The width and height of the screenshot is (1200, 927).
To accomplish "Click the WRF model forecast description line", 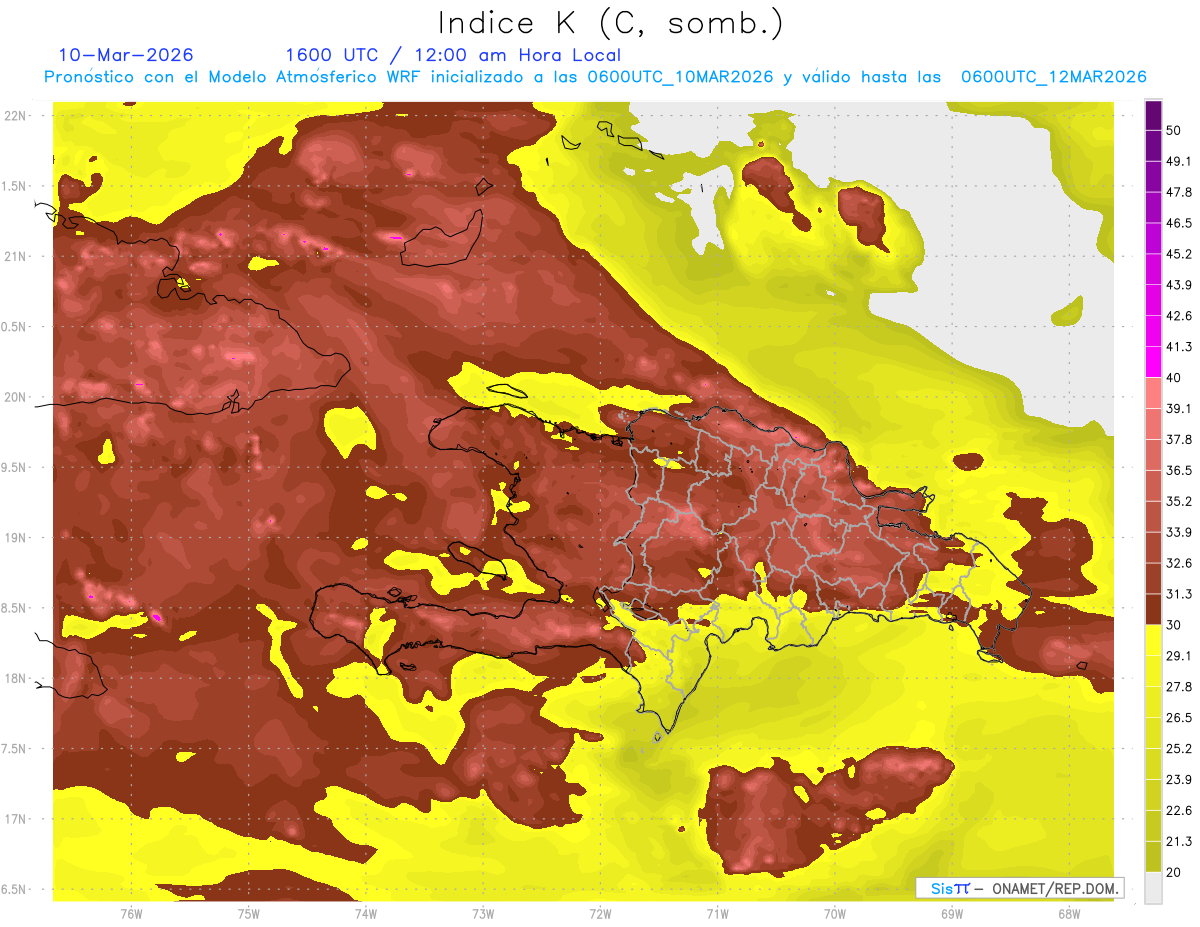I will 595,77.
